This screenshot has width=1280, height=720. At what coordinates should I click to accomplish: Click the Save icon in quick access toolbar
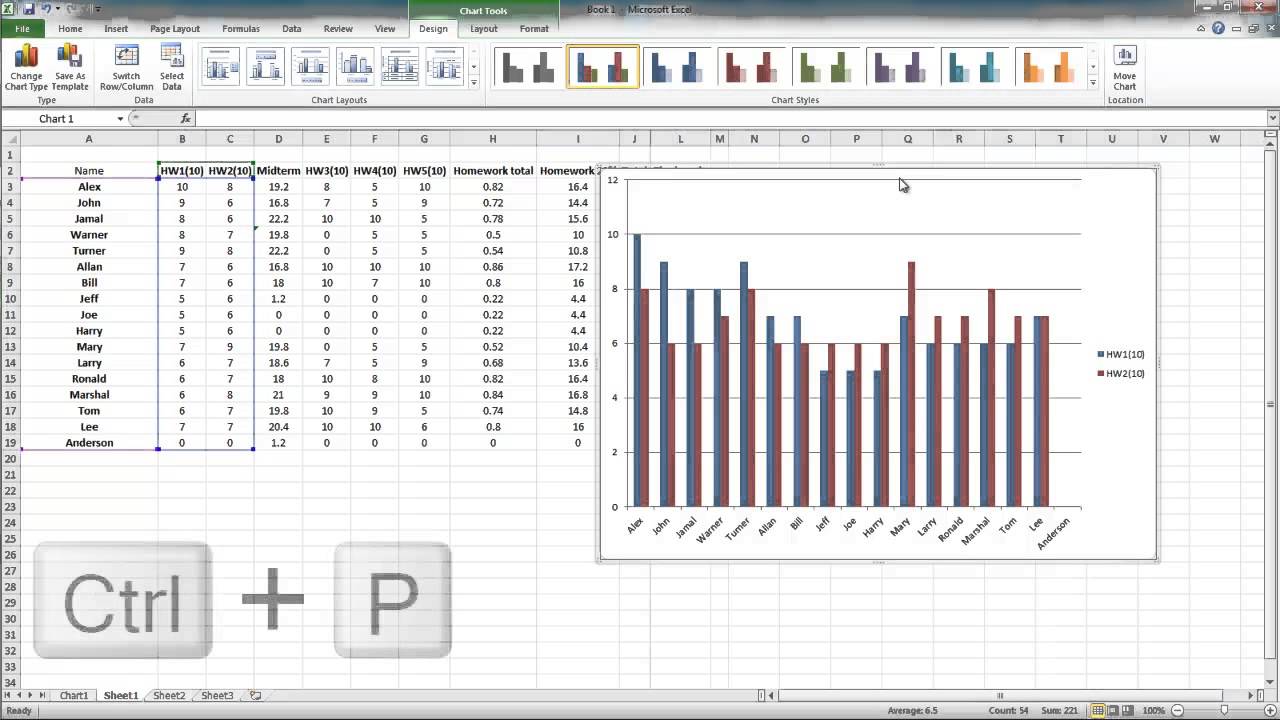[28, 9]
